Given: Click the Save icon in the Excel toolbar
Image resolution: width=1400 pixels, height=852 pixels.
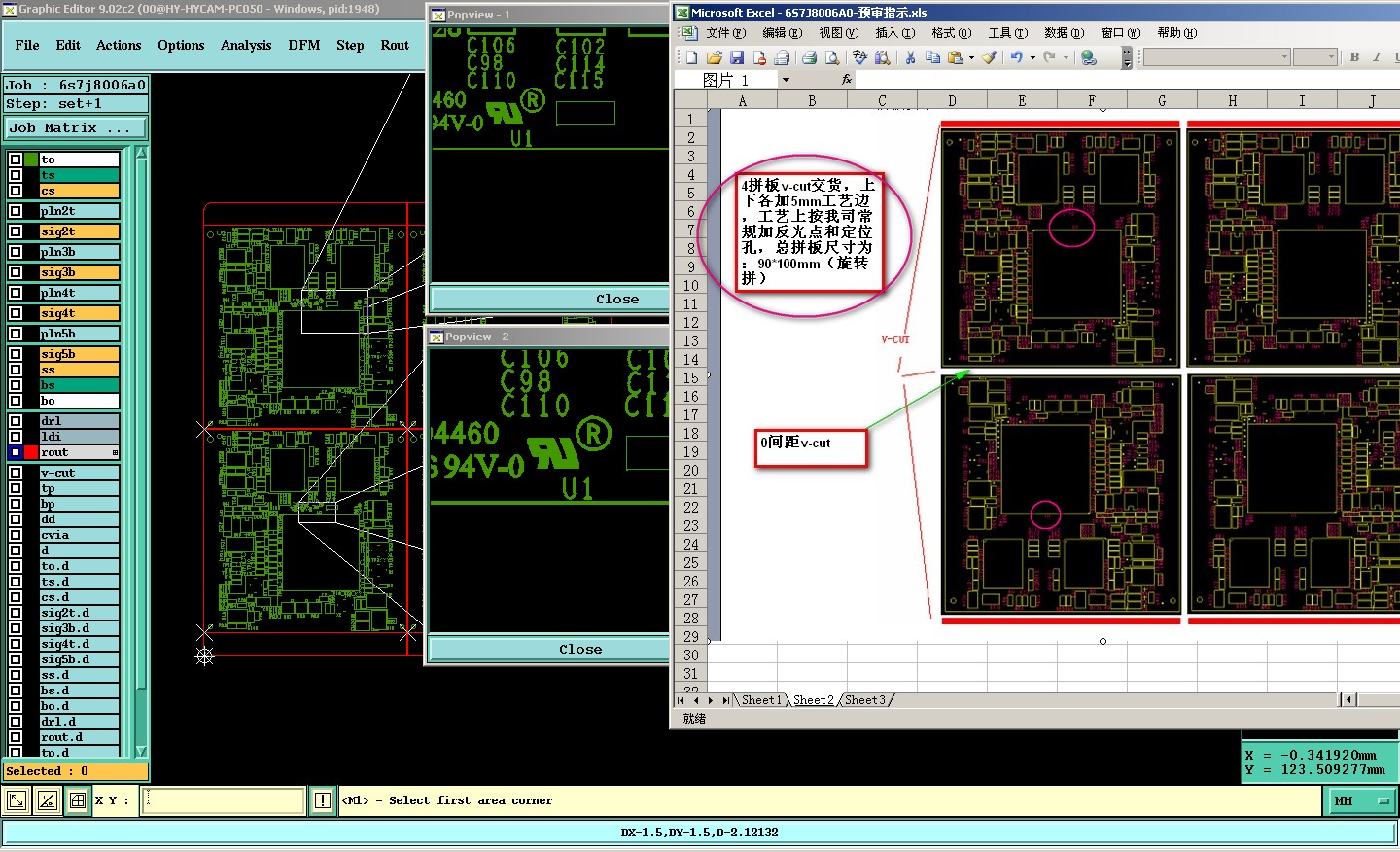Looking at the screenshot, I should pyautogui.click(x=736, y=58).
